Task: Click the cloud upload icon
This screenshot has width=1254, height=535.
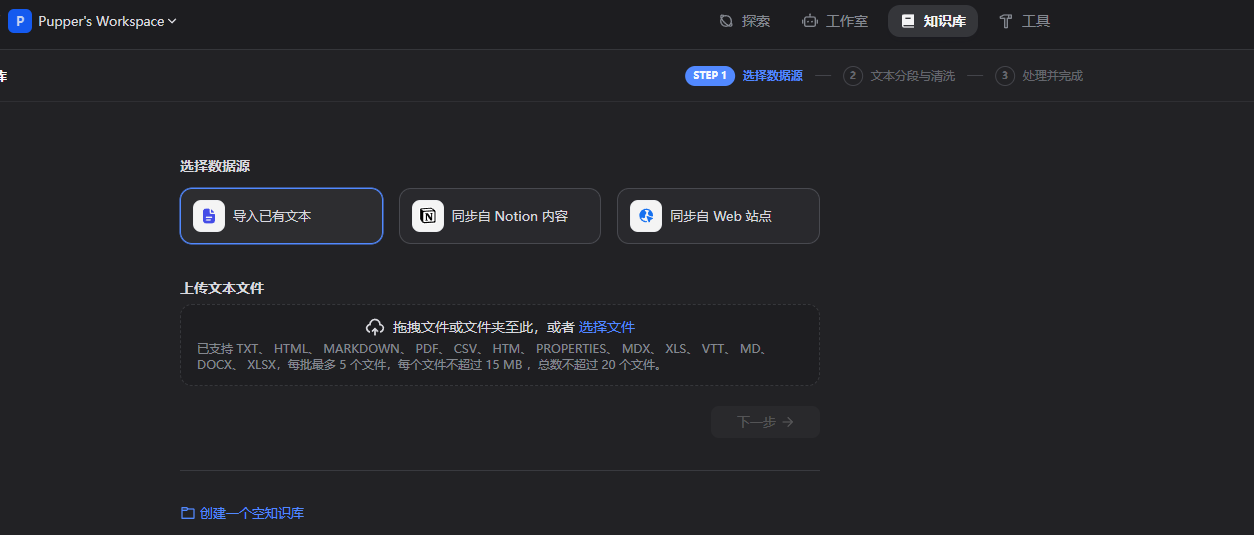Action: (x=375, y=327)
